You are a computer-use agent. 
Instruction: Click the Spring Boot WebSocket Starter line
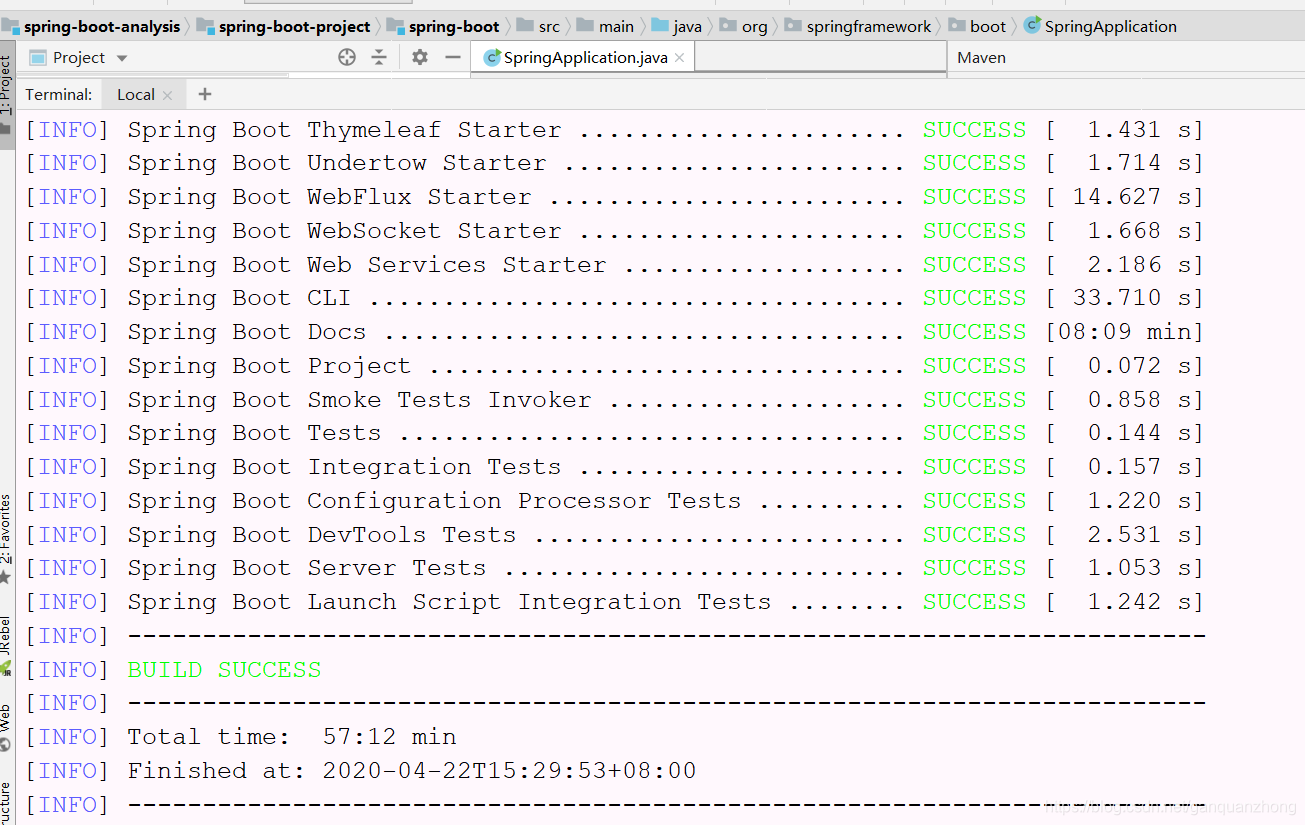[x=614, y=231]
